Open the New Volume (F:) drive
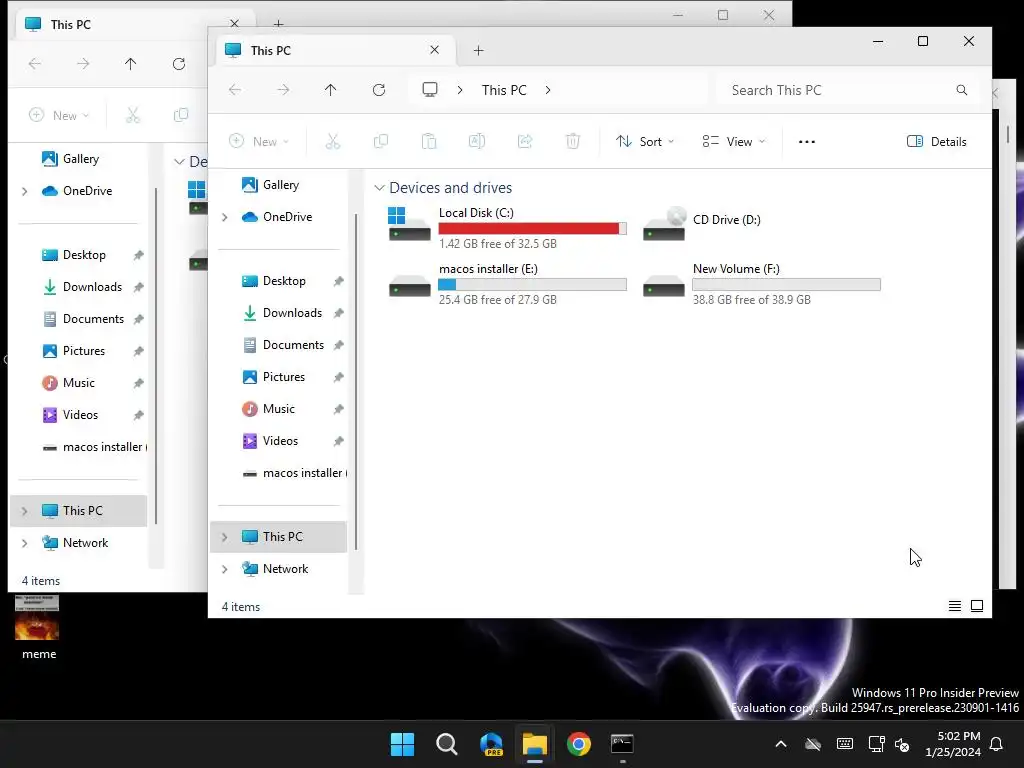Screen dimensions: 1024x768 tap(761, 284)
